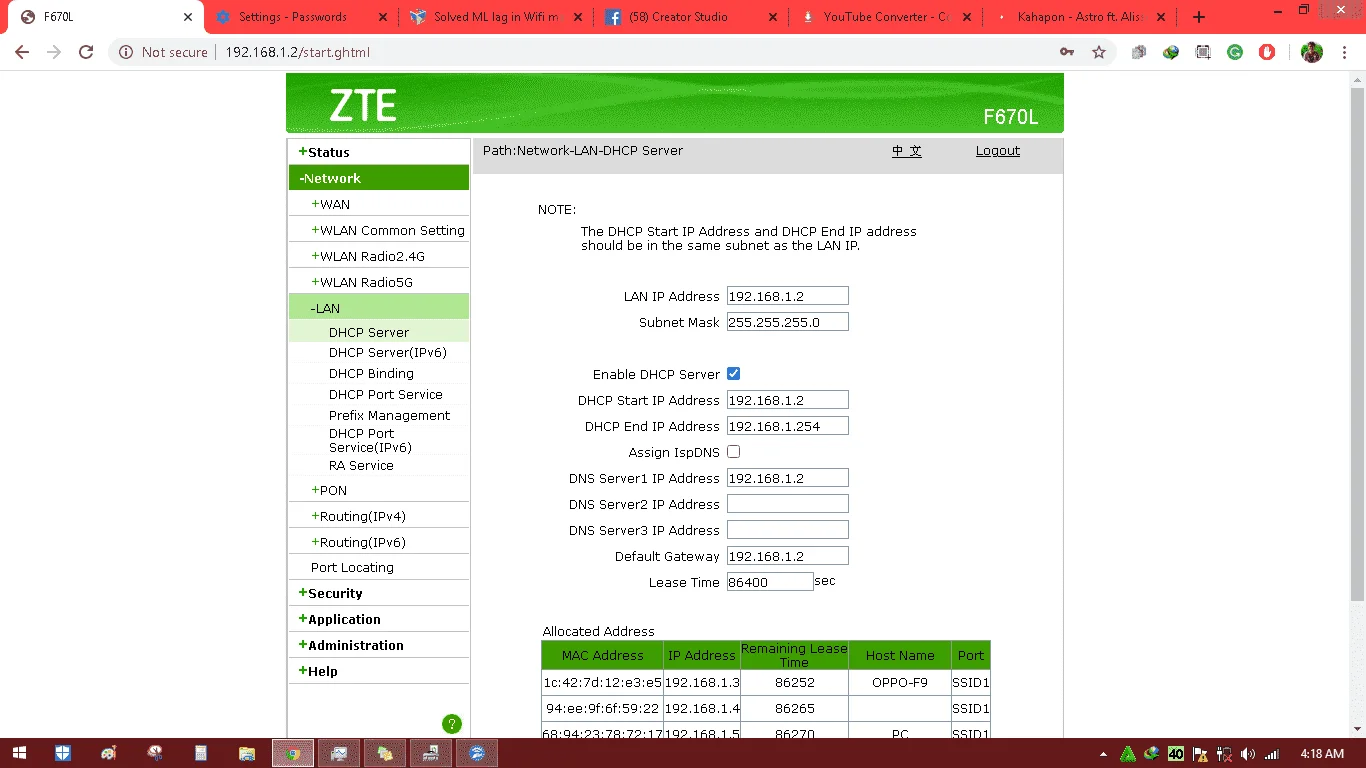Switch to the Creator Studio tab
Viewport: 1366px width, 768px height.
tap(692, 17)
